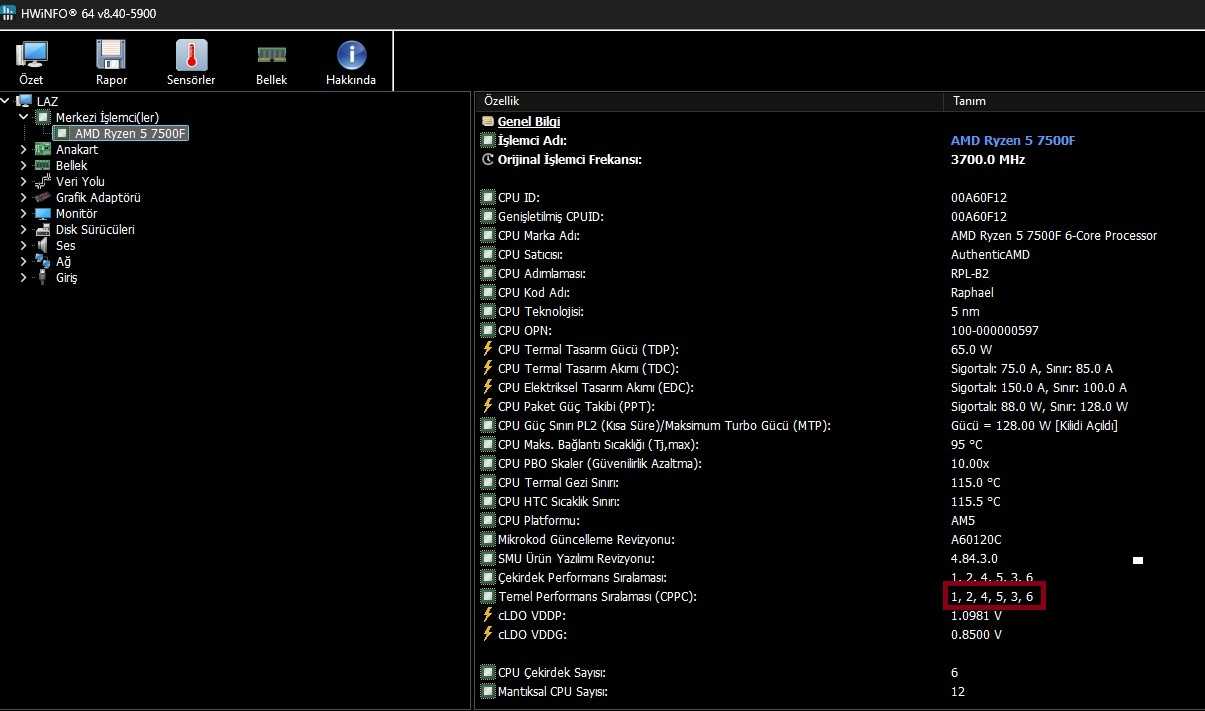Expand the Grafik Adaptörü node
The width and height of the screenshot is (1205, 711).
[23, 197]
